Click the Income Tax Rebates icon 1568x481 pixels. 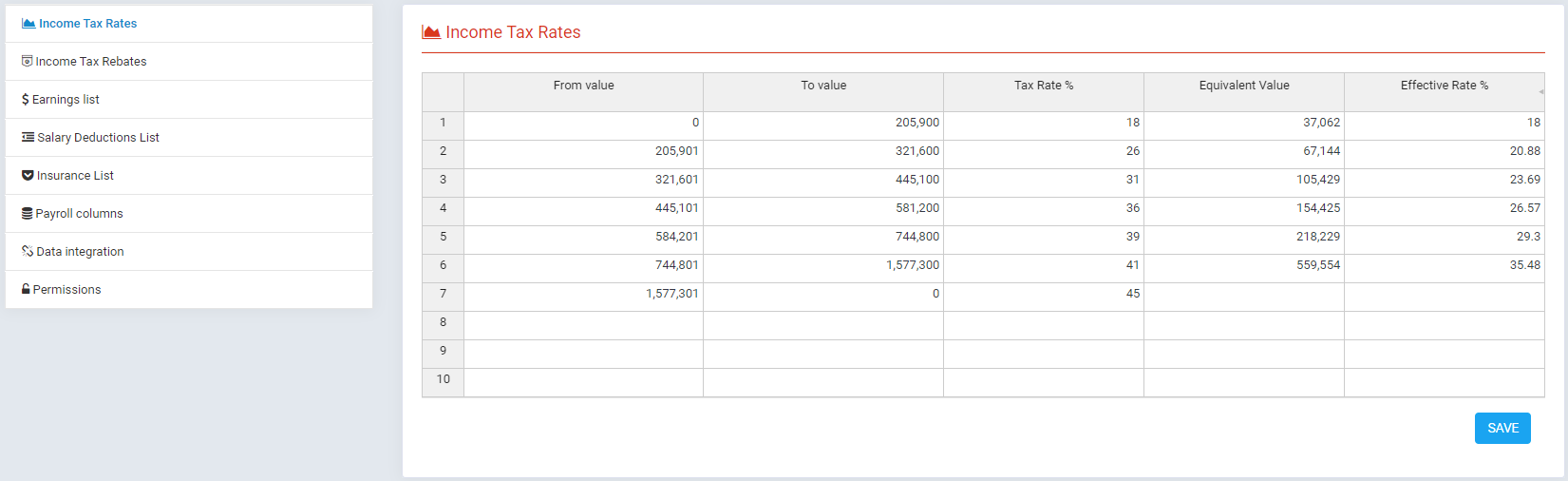27,62
